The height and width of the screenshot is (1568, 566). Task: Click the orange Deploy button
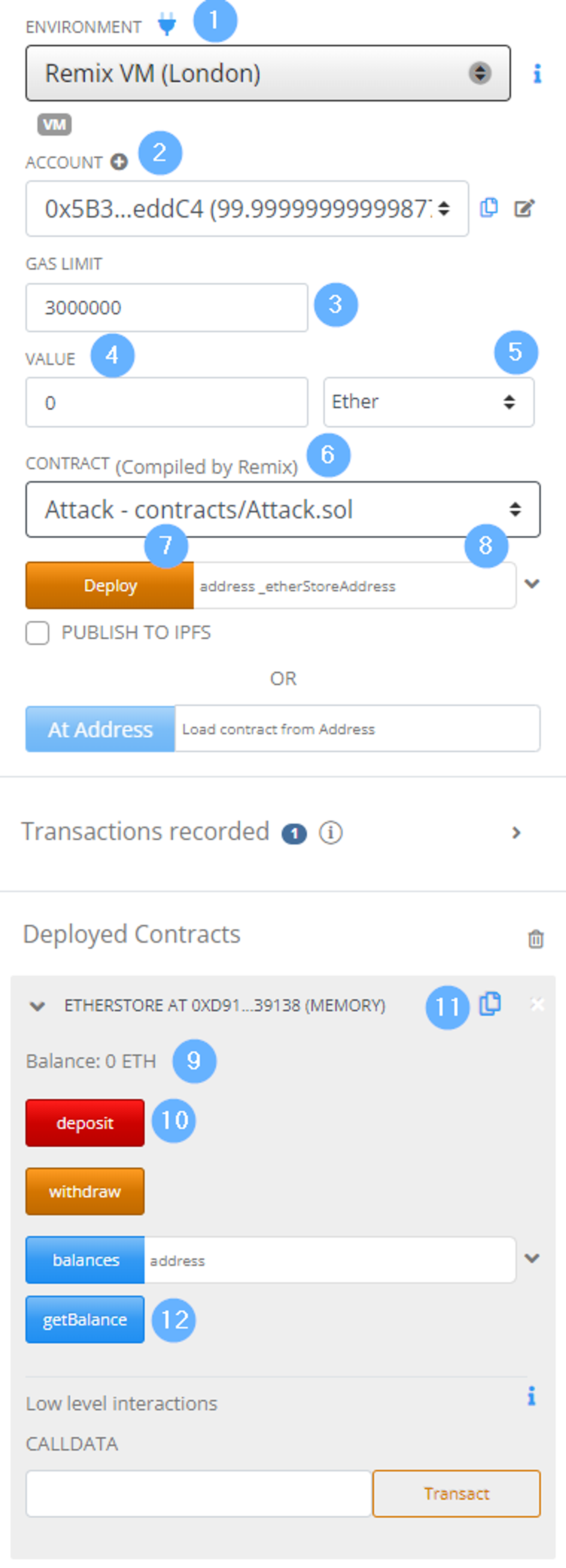(110, 586)
